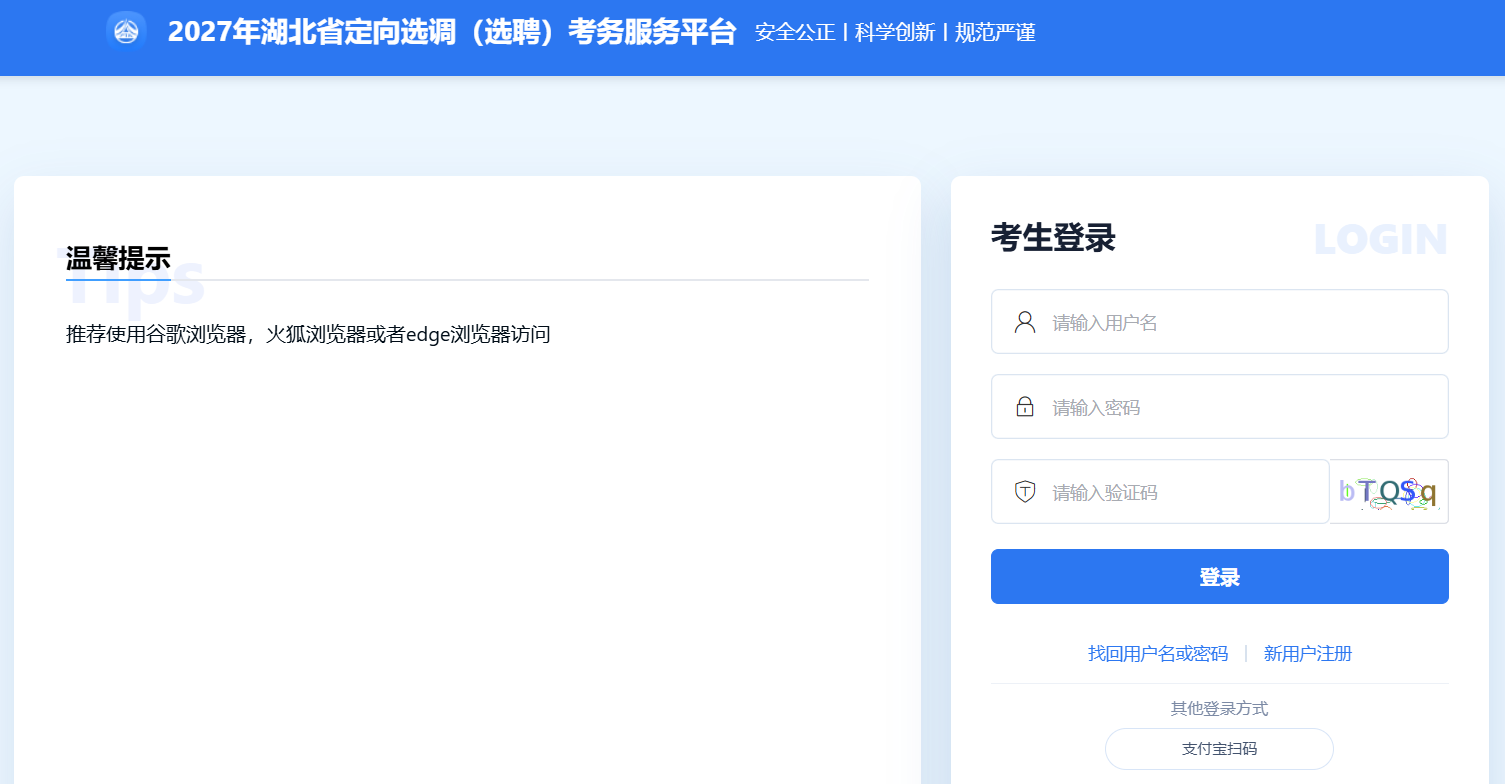The width and height of the screenshot is (1505, 784).
Task: Click the browser recommendation tip text
Action: 308,335
